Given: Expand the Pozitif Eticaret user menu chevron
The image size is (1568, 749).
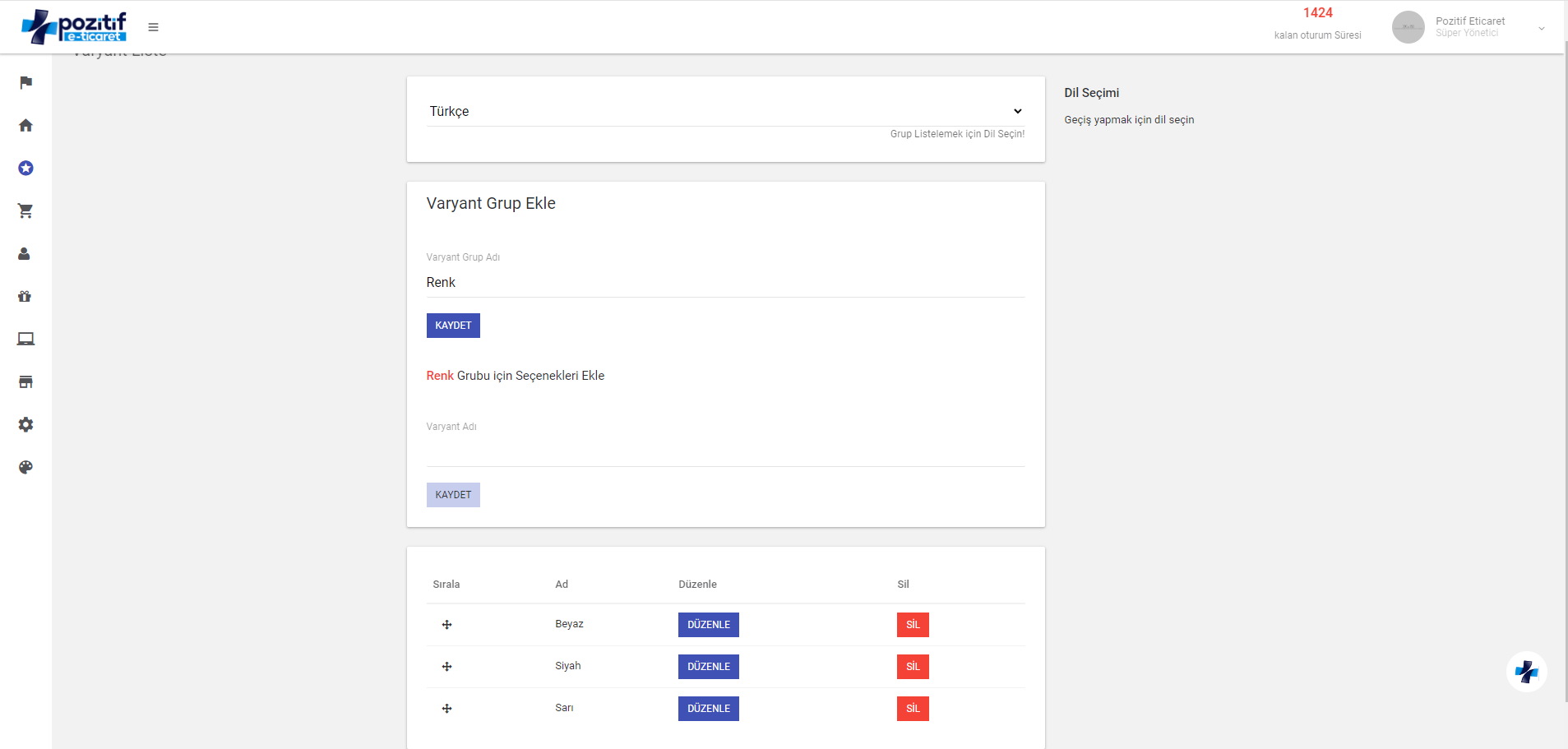Looking at the screenshot, I should click(1541, 28).
